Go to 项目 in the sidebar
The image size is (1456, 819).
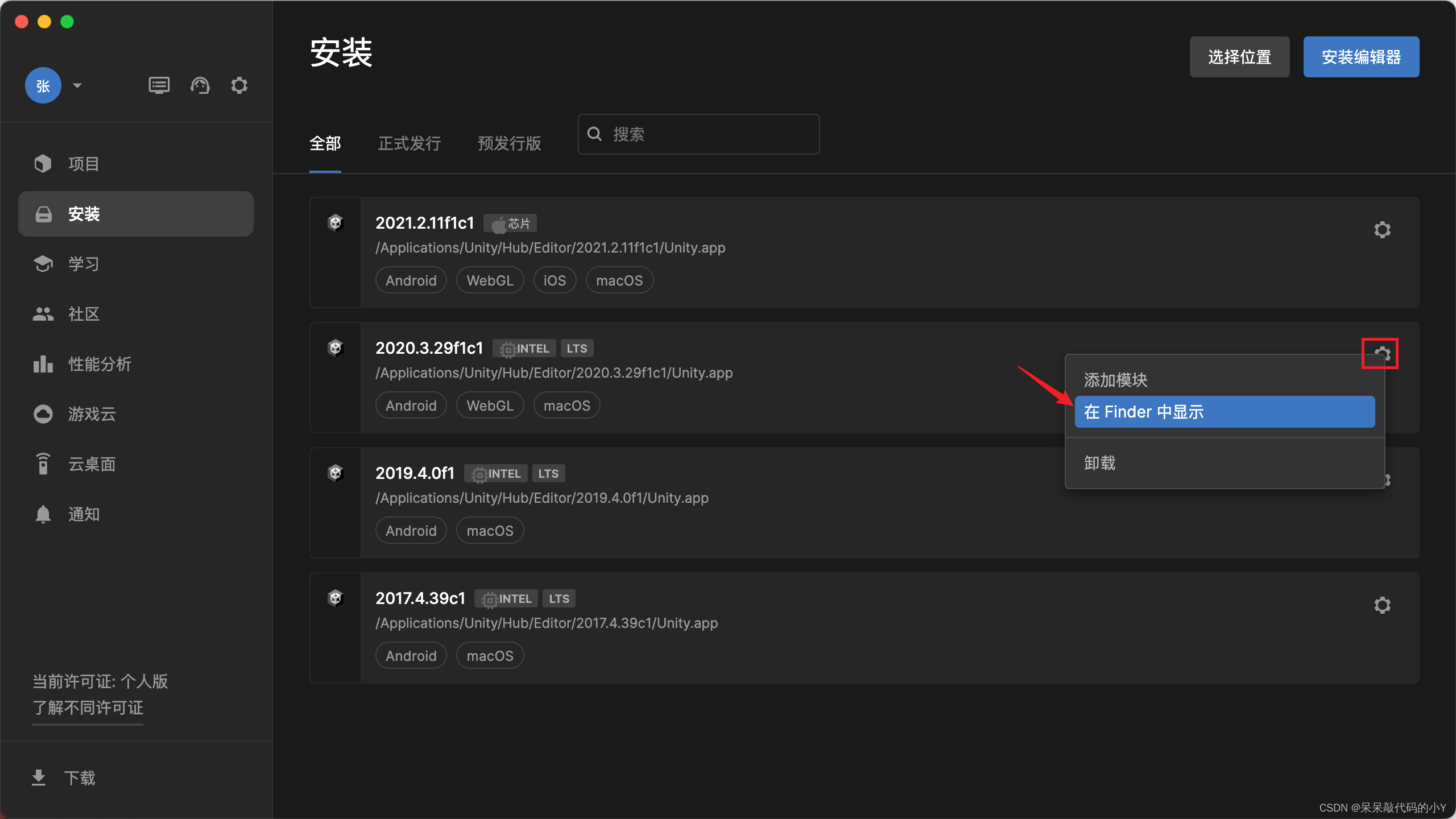click(x=136, y=164)
